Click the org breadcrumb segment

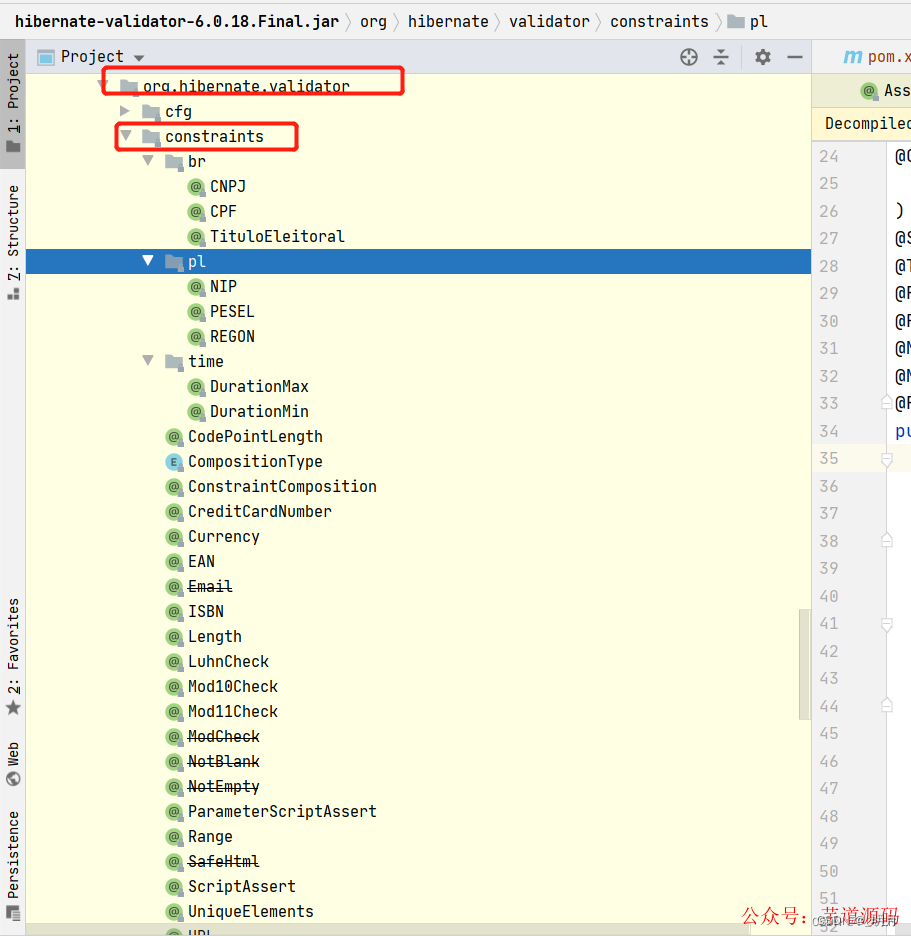pyautogui.click(x=373, y=21)
